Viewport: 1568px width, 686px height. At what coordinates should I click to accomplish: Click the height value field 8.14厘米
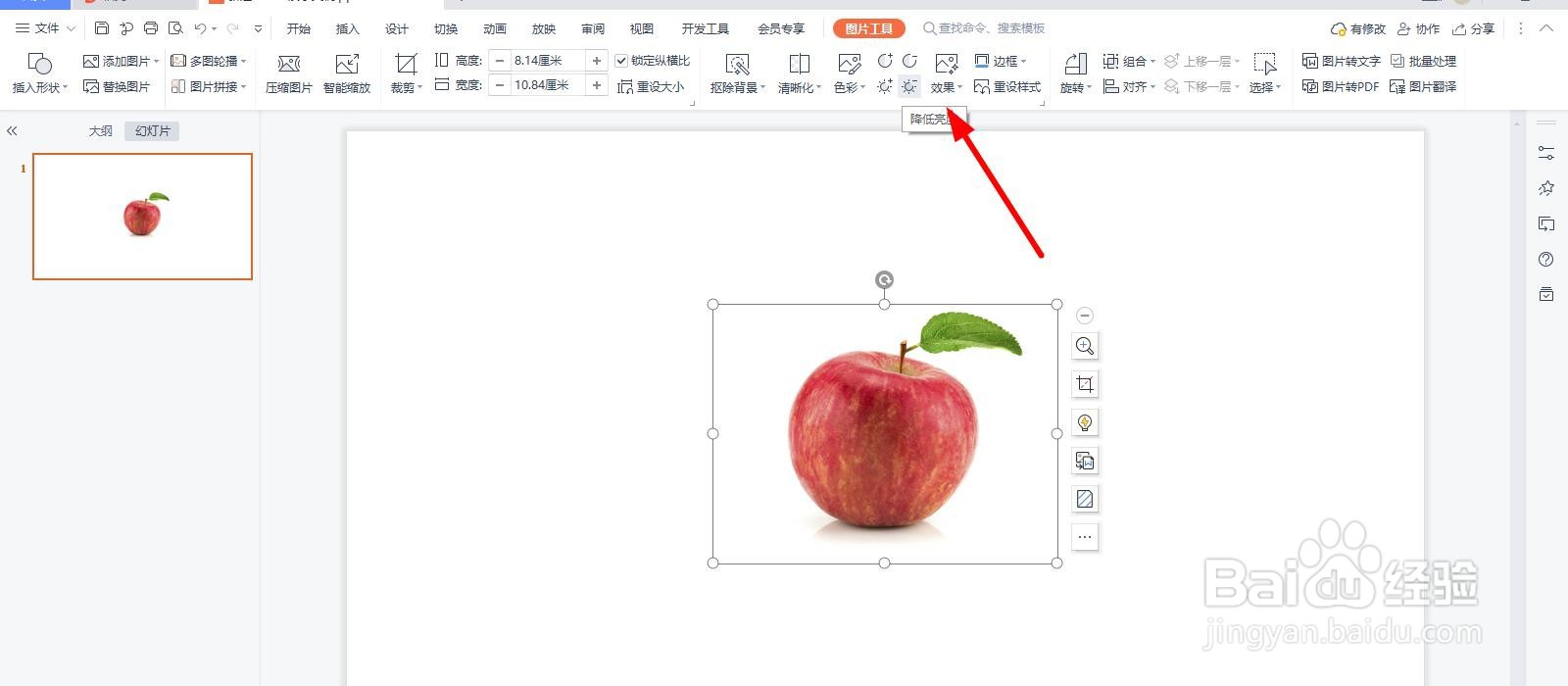(548, 61)
